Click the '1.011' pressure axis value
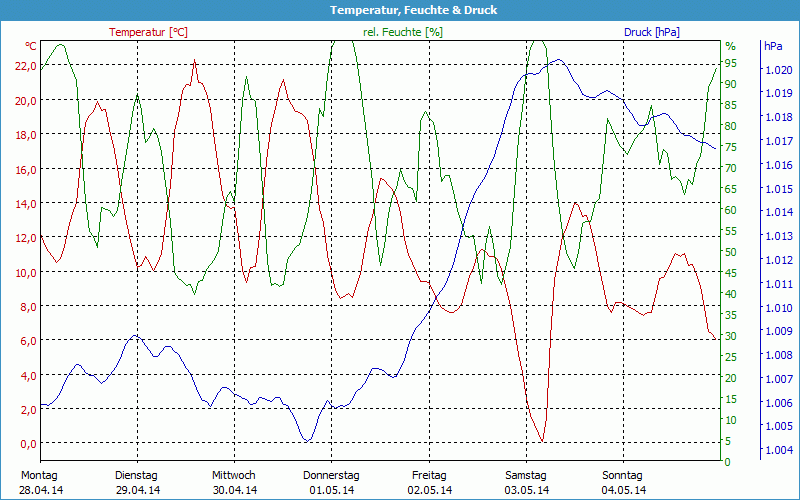This screenshot has height=500, width=800. pyautogui.click(x=779, y=284)
